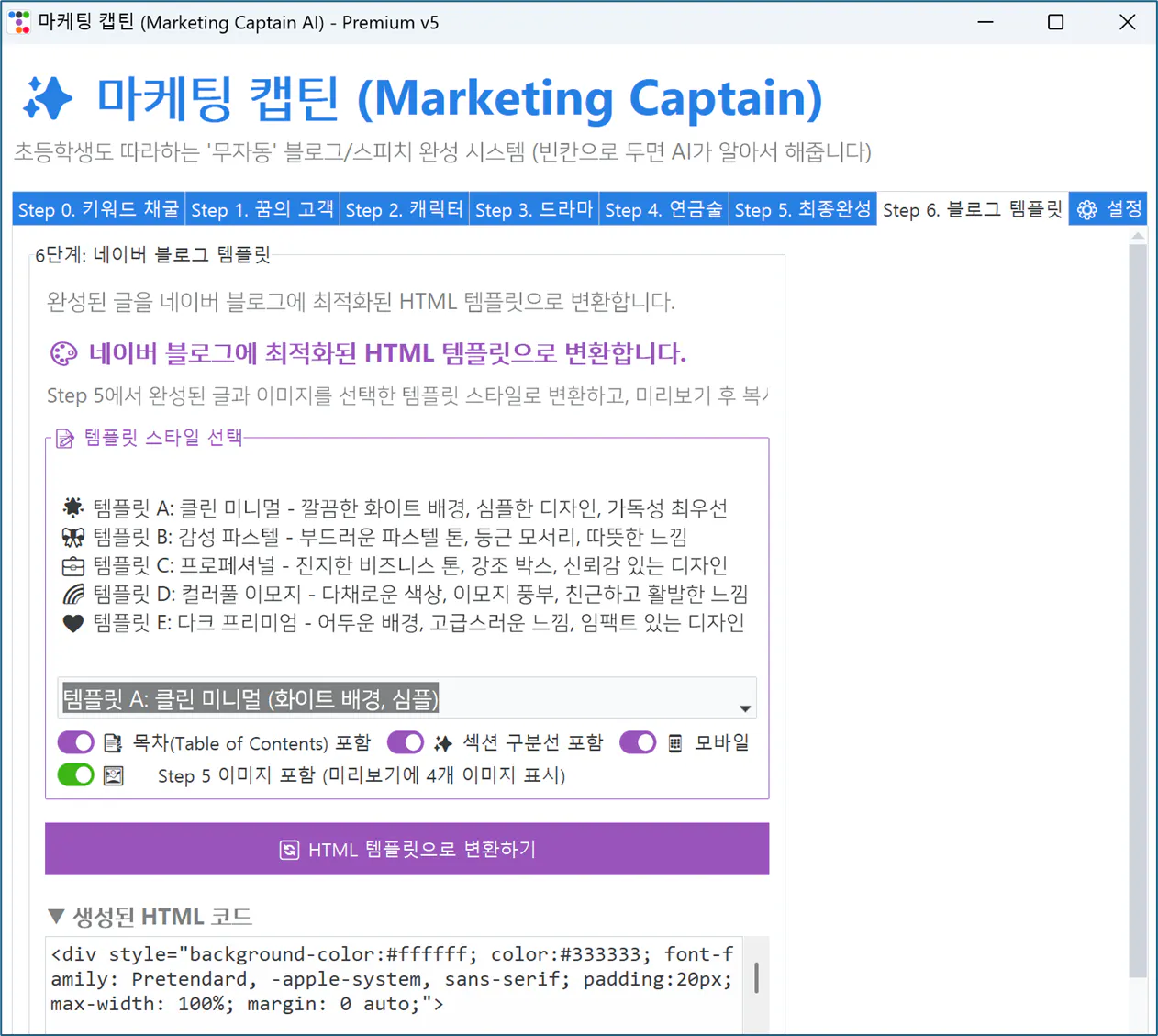The height and width of the screenshot is (1036, 1158).
Task: Disable the 목차(Table of Contents) 포함 toggle
Action: [x=75, y=742]
